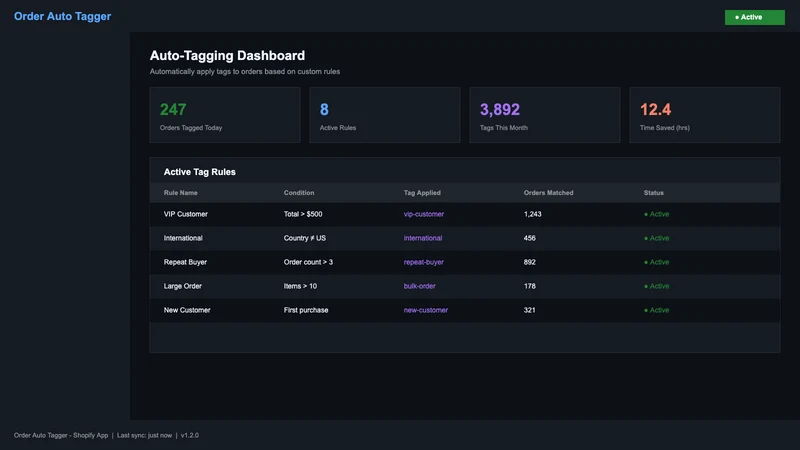The height and width of the screenshot is (450, 800).
Task: Select the Orders Tagged Today card
Action: (x=224, y=115)
